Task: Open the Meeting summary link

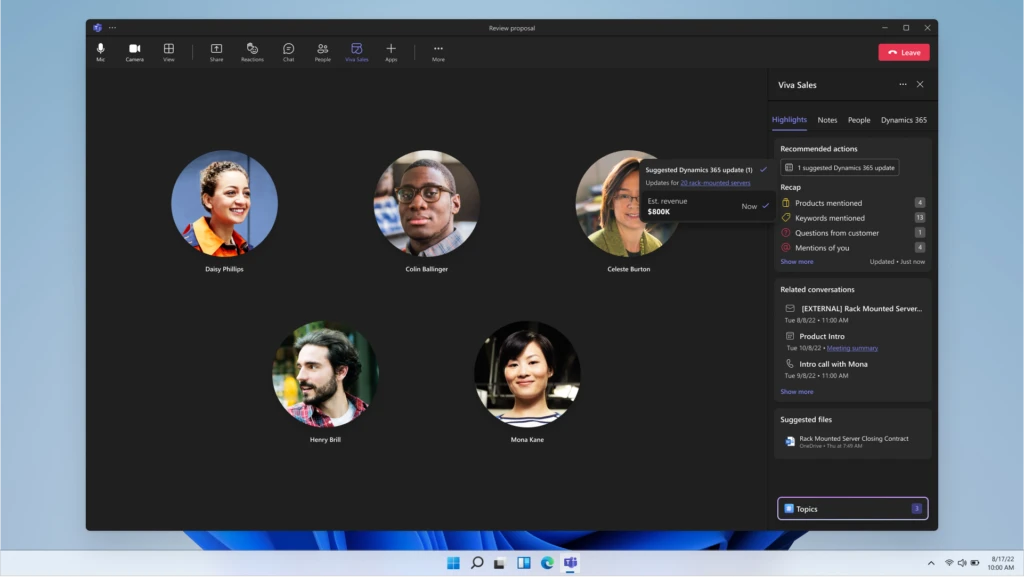Action: click(x=852, y=348)
